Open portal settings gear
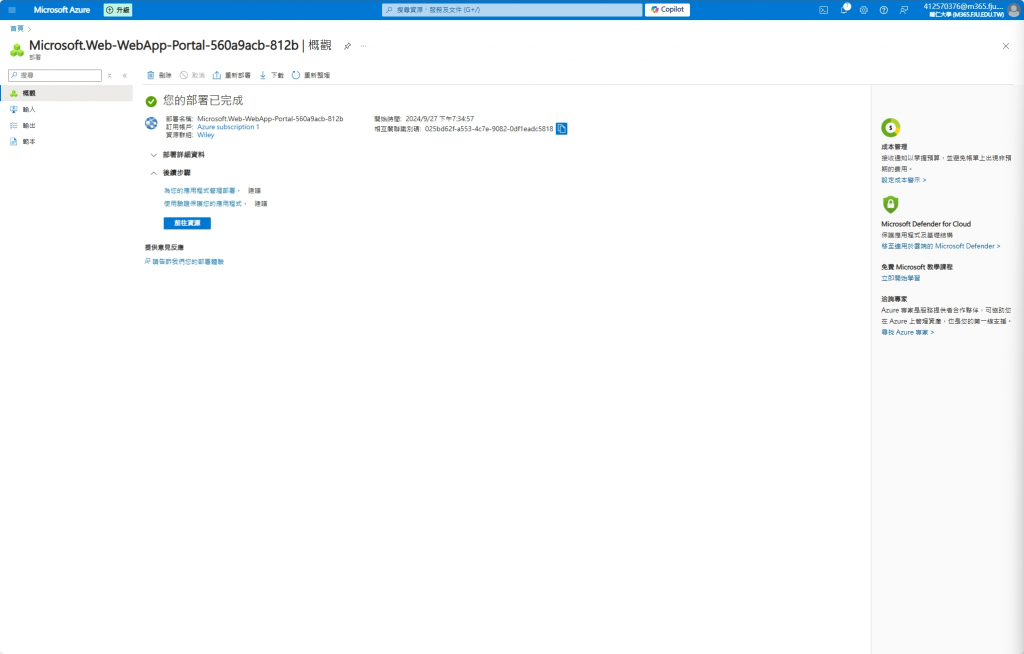Viewport: 1024px width, 654px height. click(x=864, y=10)
